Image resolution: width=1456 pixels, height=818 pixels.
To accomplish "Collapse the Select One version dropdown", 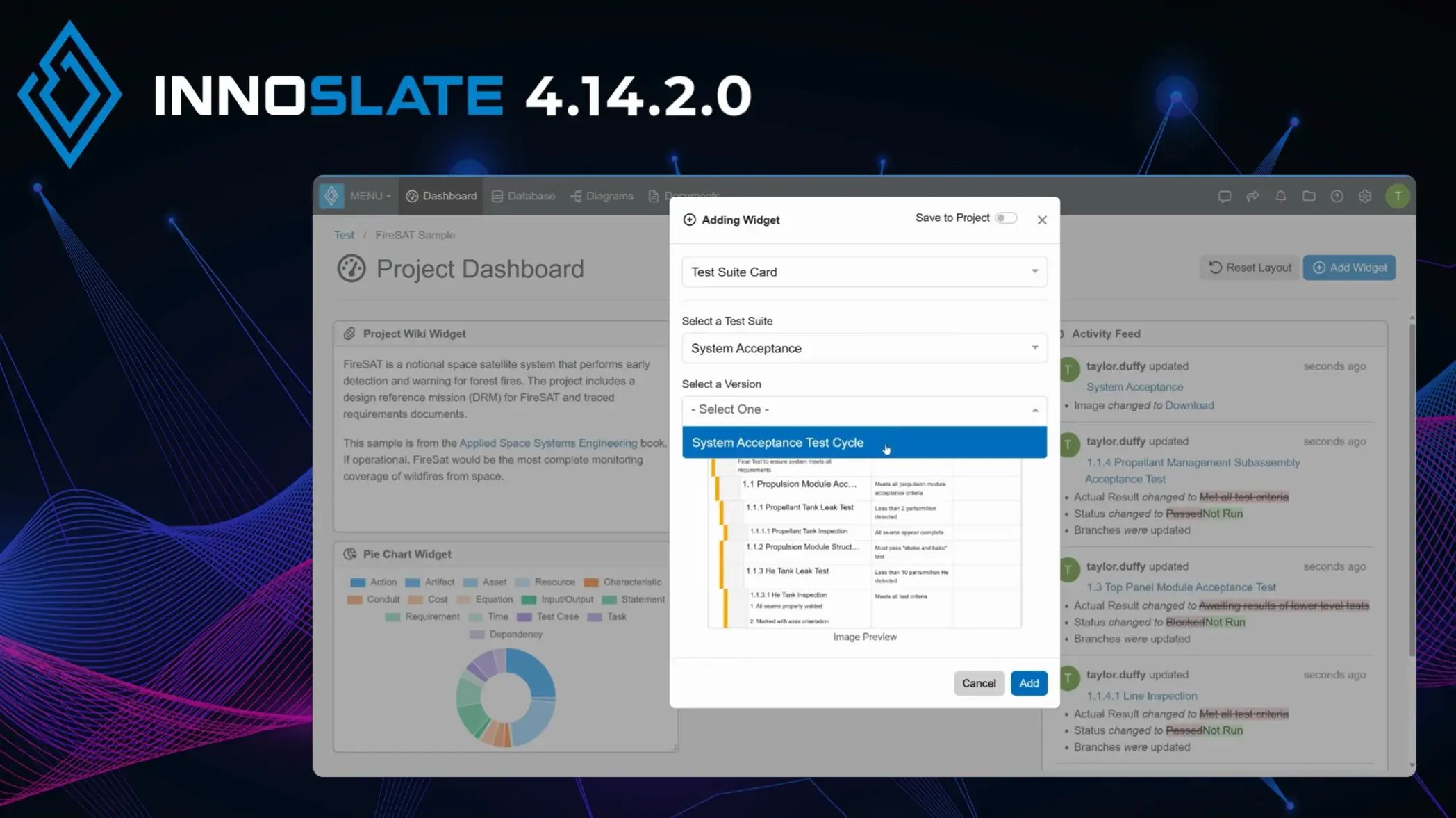I will (864, 409).
